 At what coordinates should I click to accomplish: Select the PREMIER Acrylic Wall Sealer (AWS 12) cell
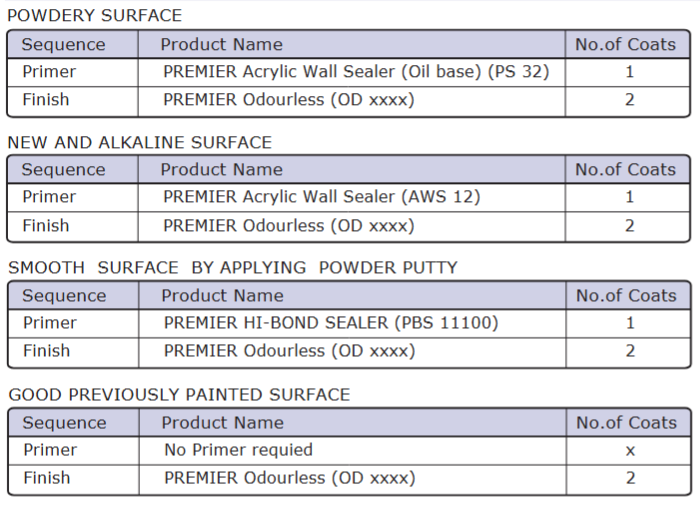tap(321, 197)
